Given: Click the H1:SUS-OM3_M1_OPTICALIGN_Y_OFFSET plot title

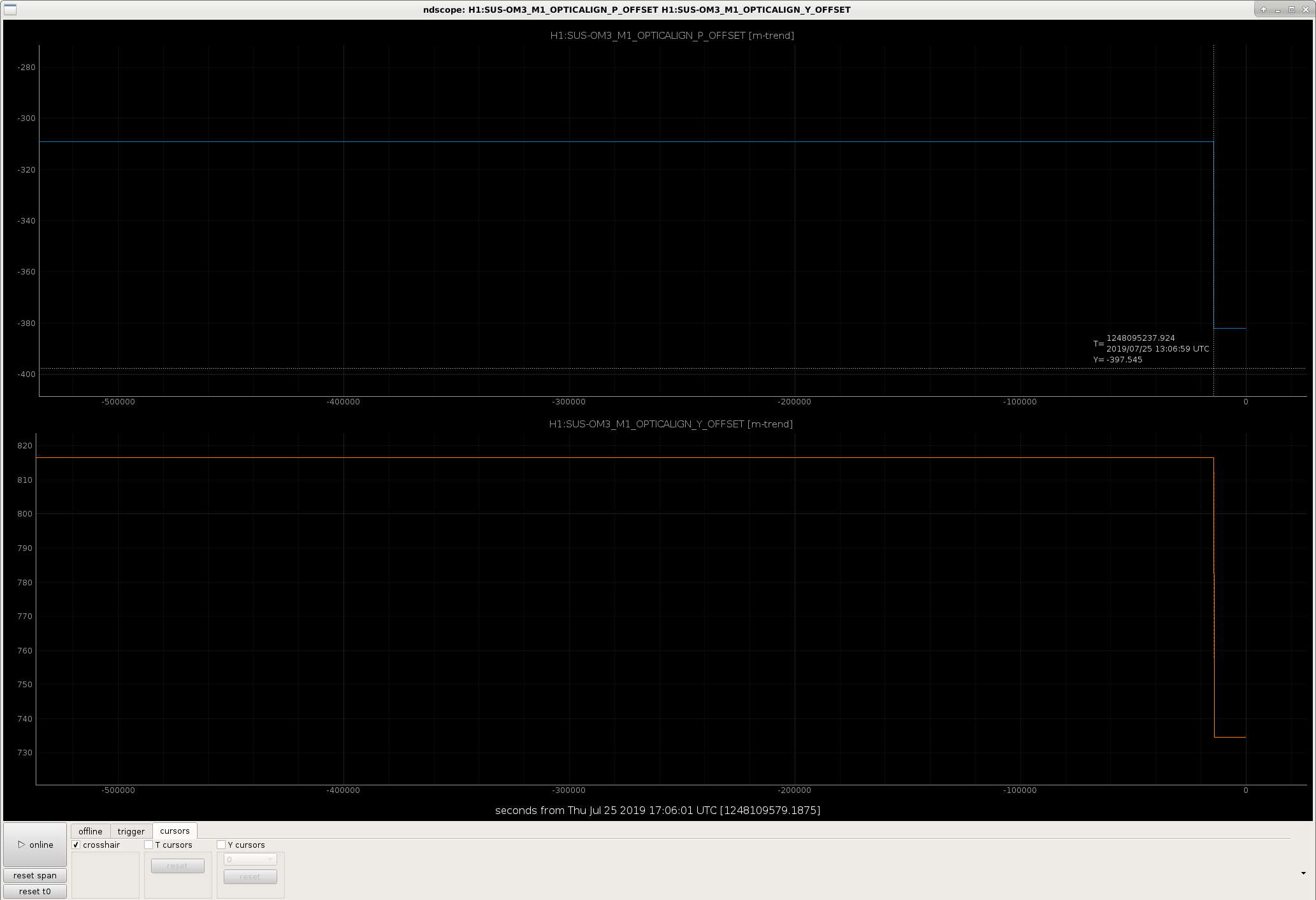Looking at the screenshot, I should (670, 424).
